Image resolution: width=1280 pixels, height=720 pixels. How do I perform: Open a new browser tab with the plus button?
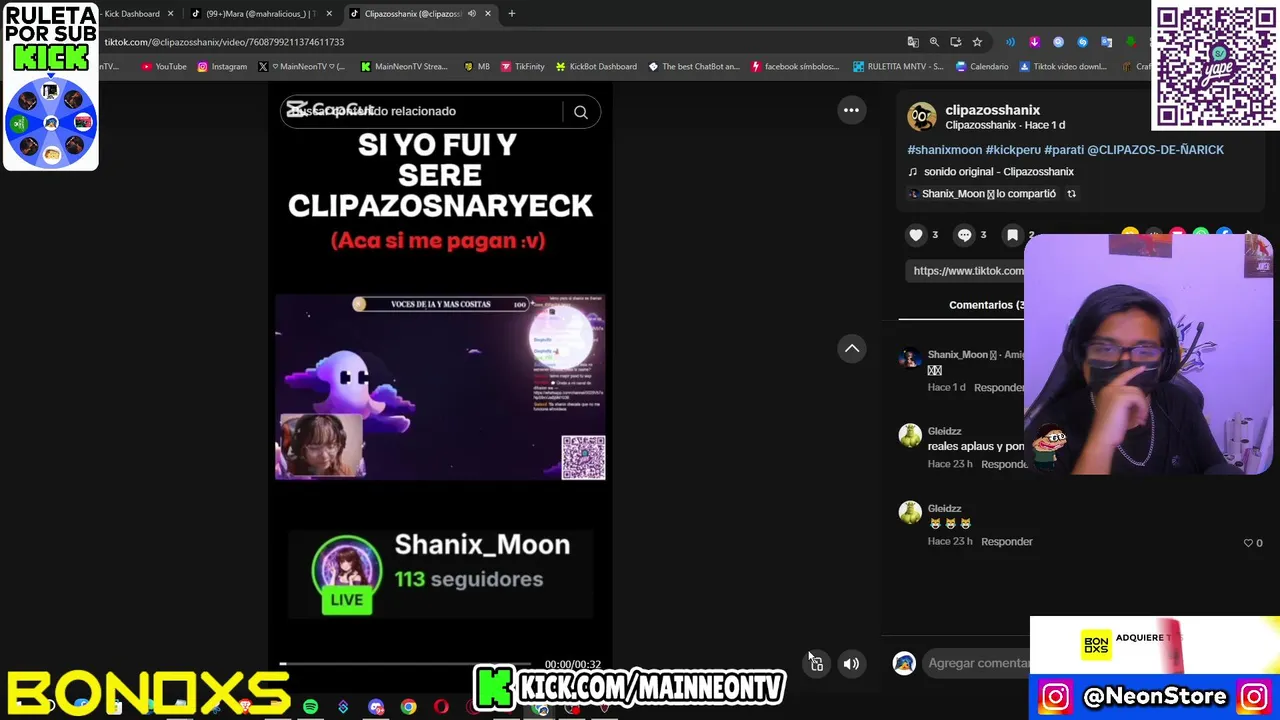click(x=511, y=14)
